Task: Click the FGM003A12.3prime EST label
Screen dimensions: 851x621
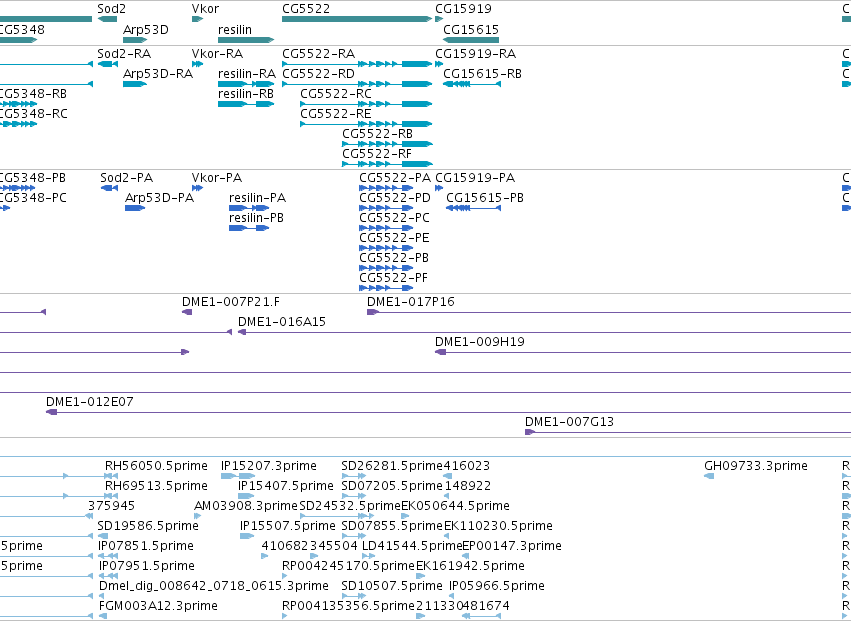Action: [x=158, y=606]
